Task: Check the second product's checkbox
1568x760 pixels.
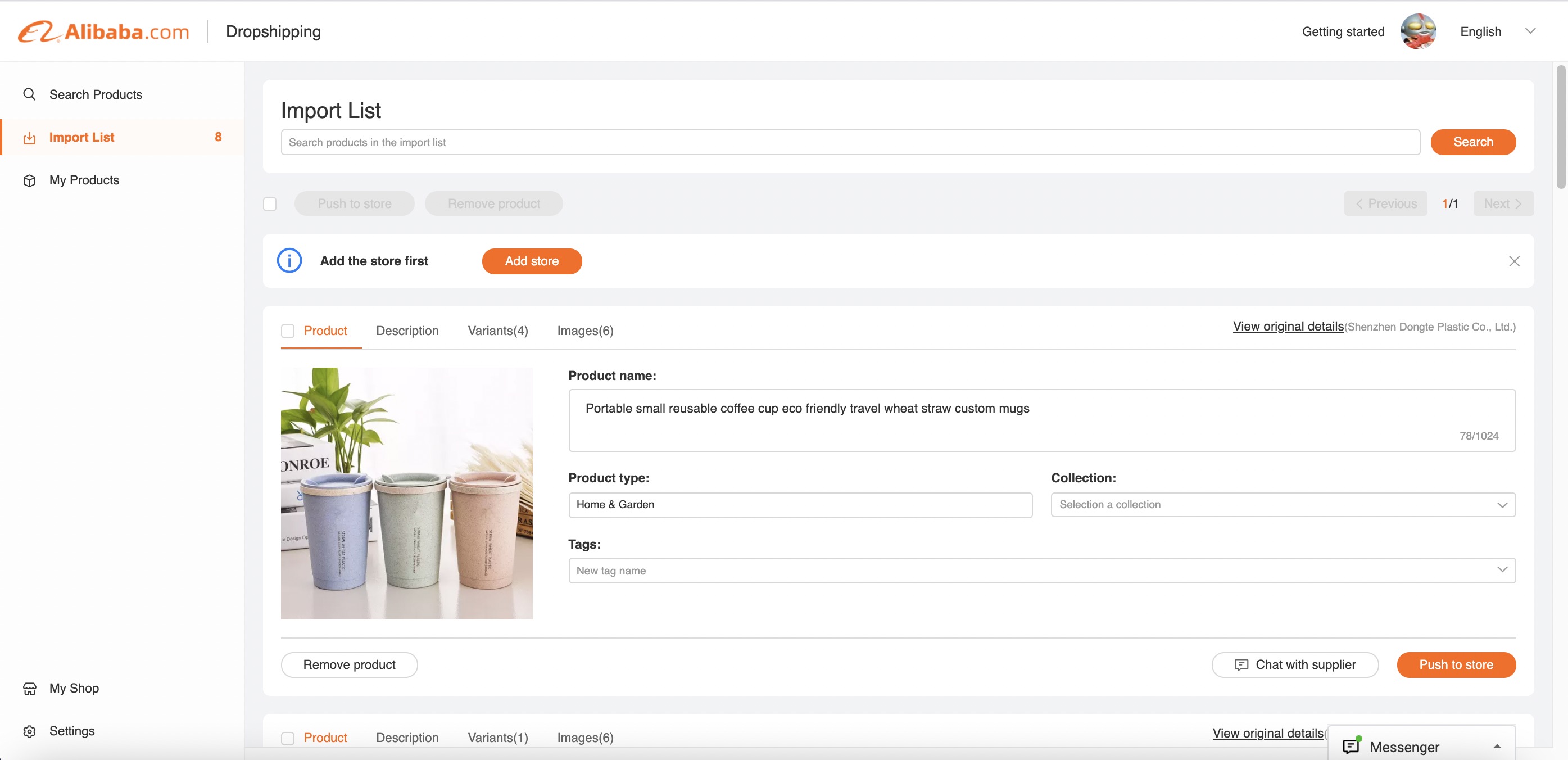Action: point(287,738)
